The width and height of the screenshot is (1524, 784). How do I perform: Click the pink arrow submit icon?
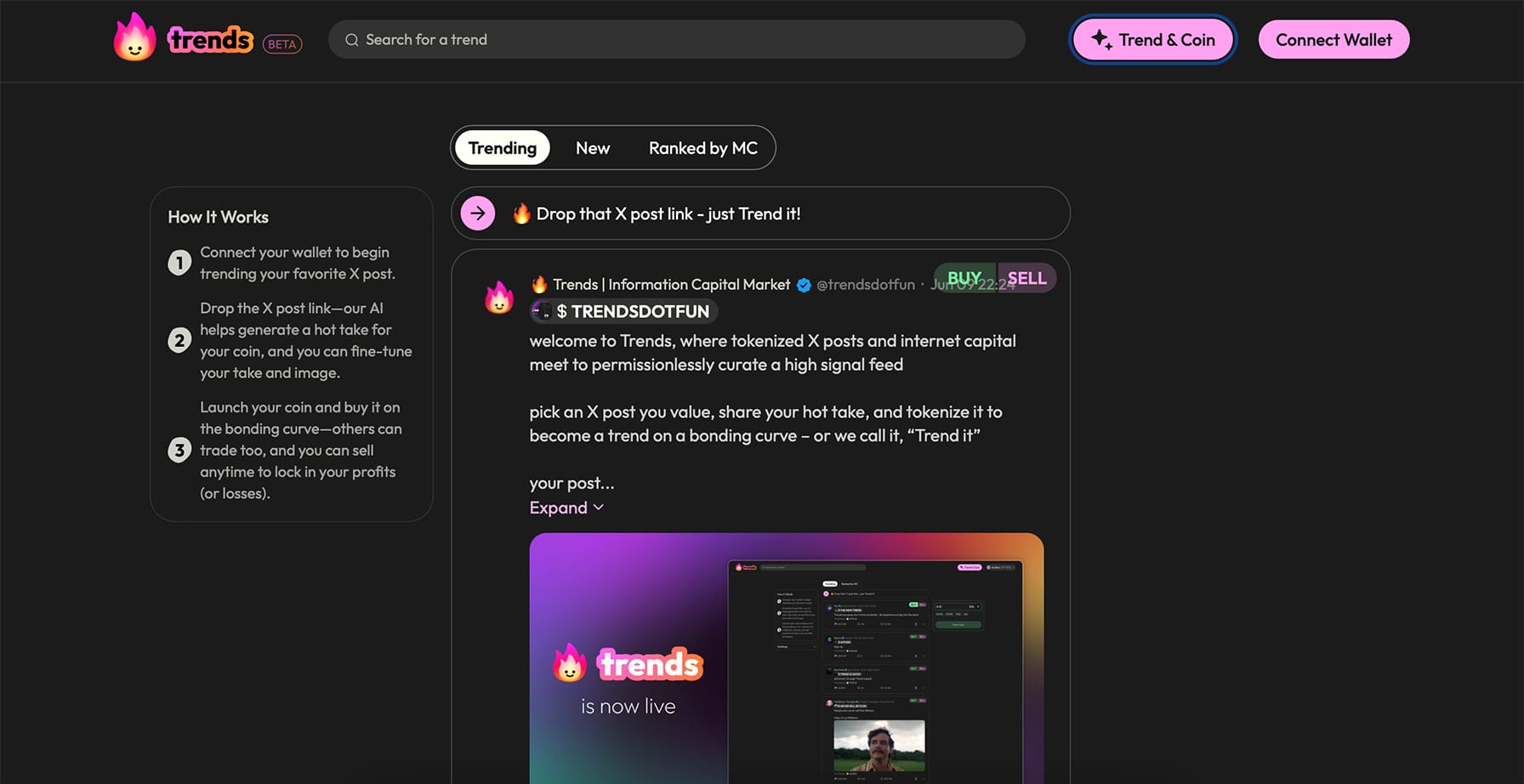click(x=478, y=213)
